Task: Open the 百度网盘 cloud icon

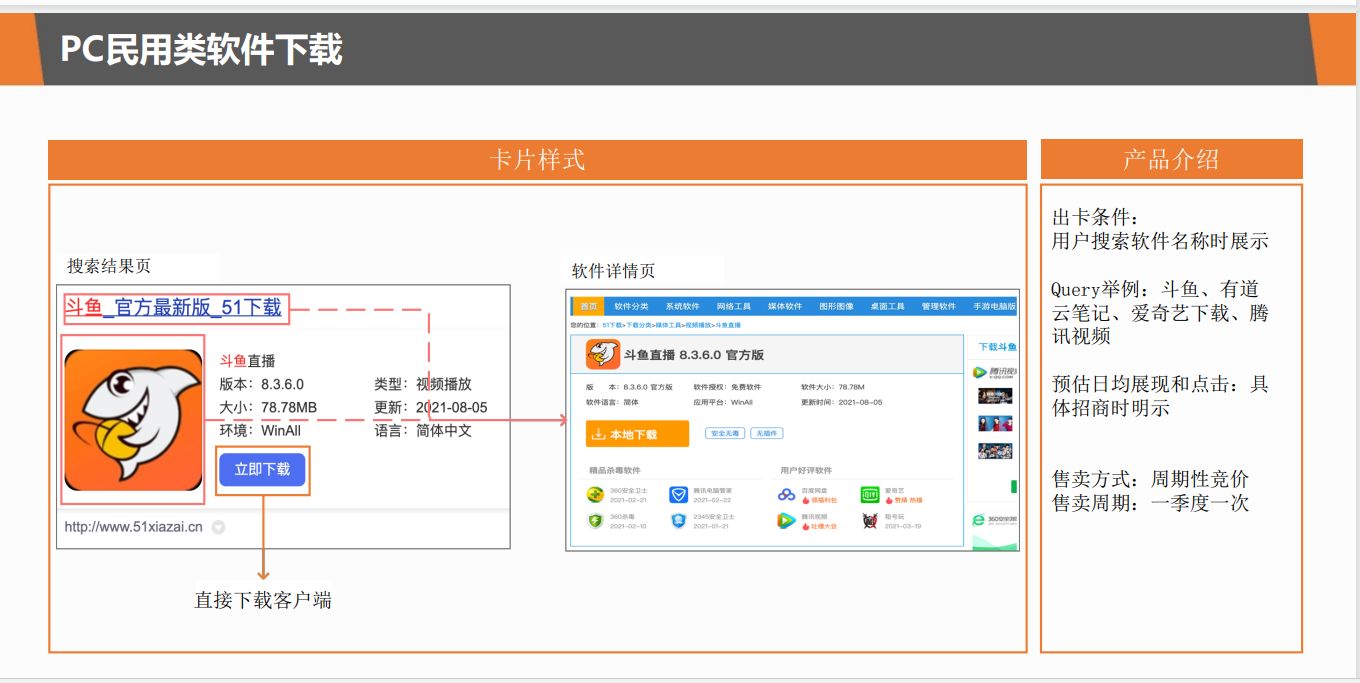Action: coord(787,494)
